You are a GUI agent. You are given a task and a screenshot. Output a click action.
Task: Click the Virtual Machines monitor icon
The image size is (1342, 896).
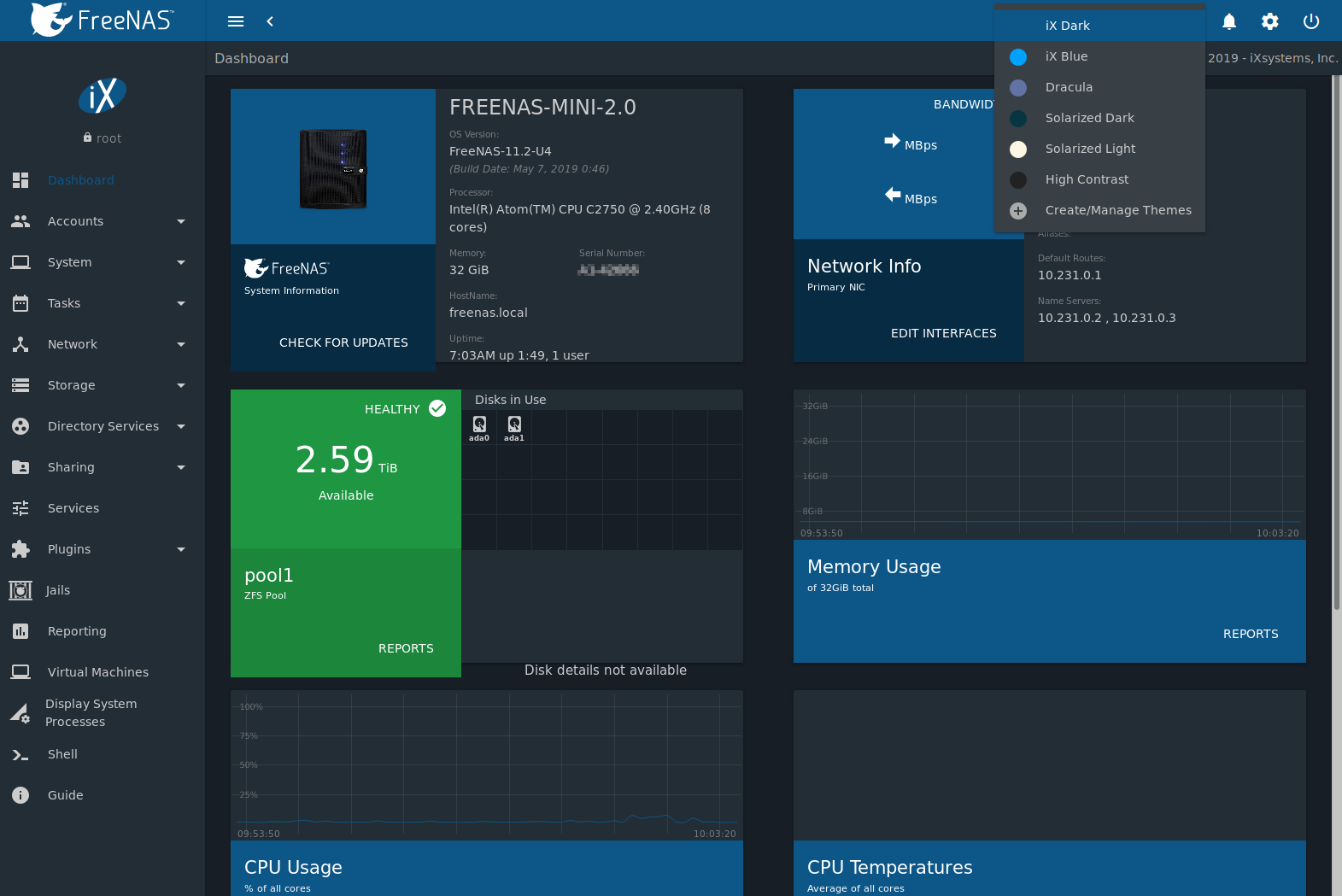click(21, 672)
